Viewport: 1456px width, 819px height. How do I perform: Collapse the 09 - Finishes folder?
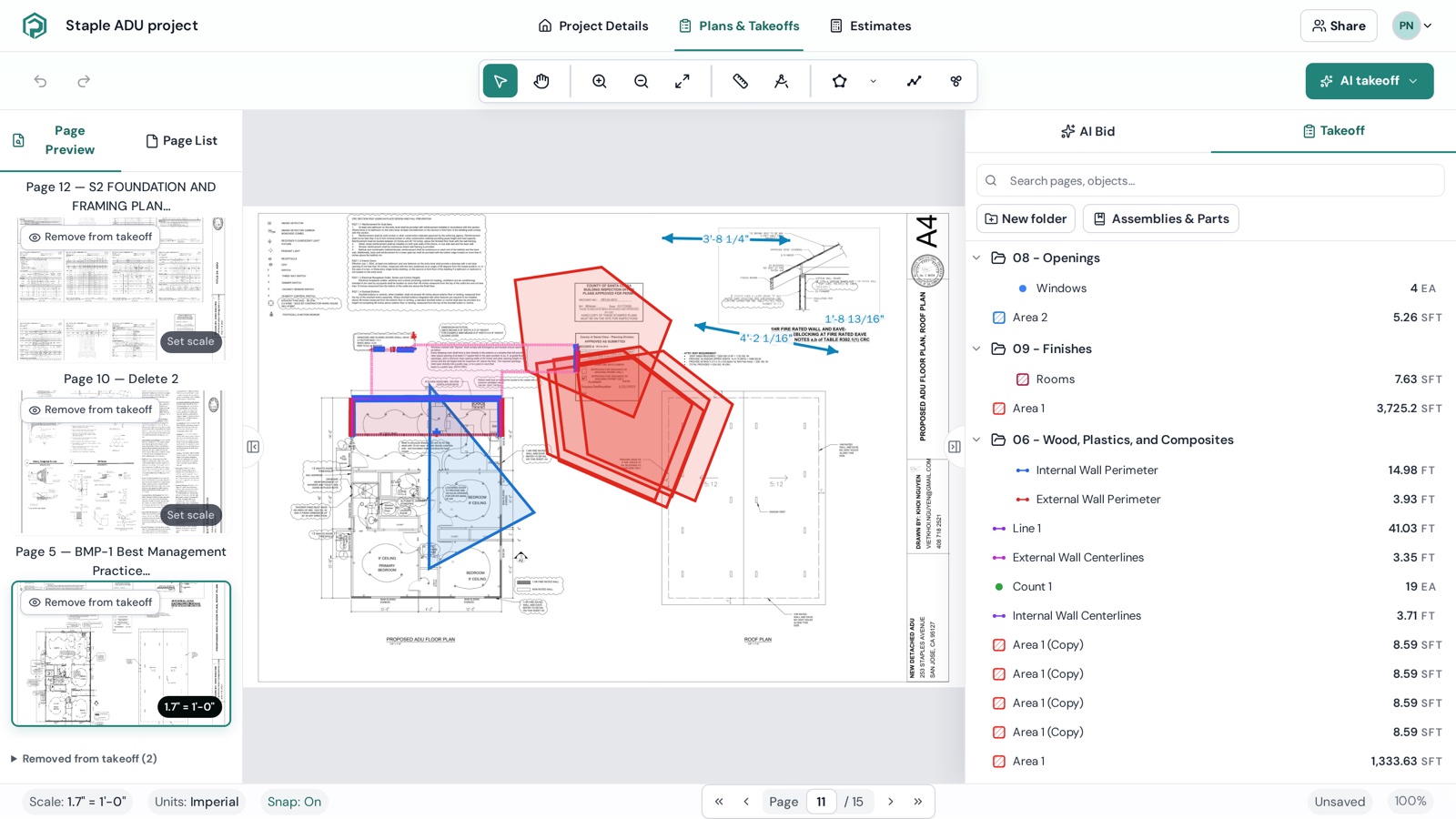(976, 349)
